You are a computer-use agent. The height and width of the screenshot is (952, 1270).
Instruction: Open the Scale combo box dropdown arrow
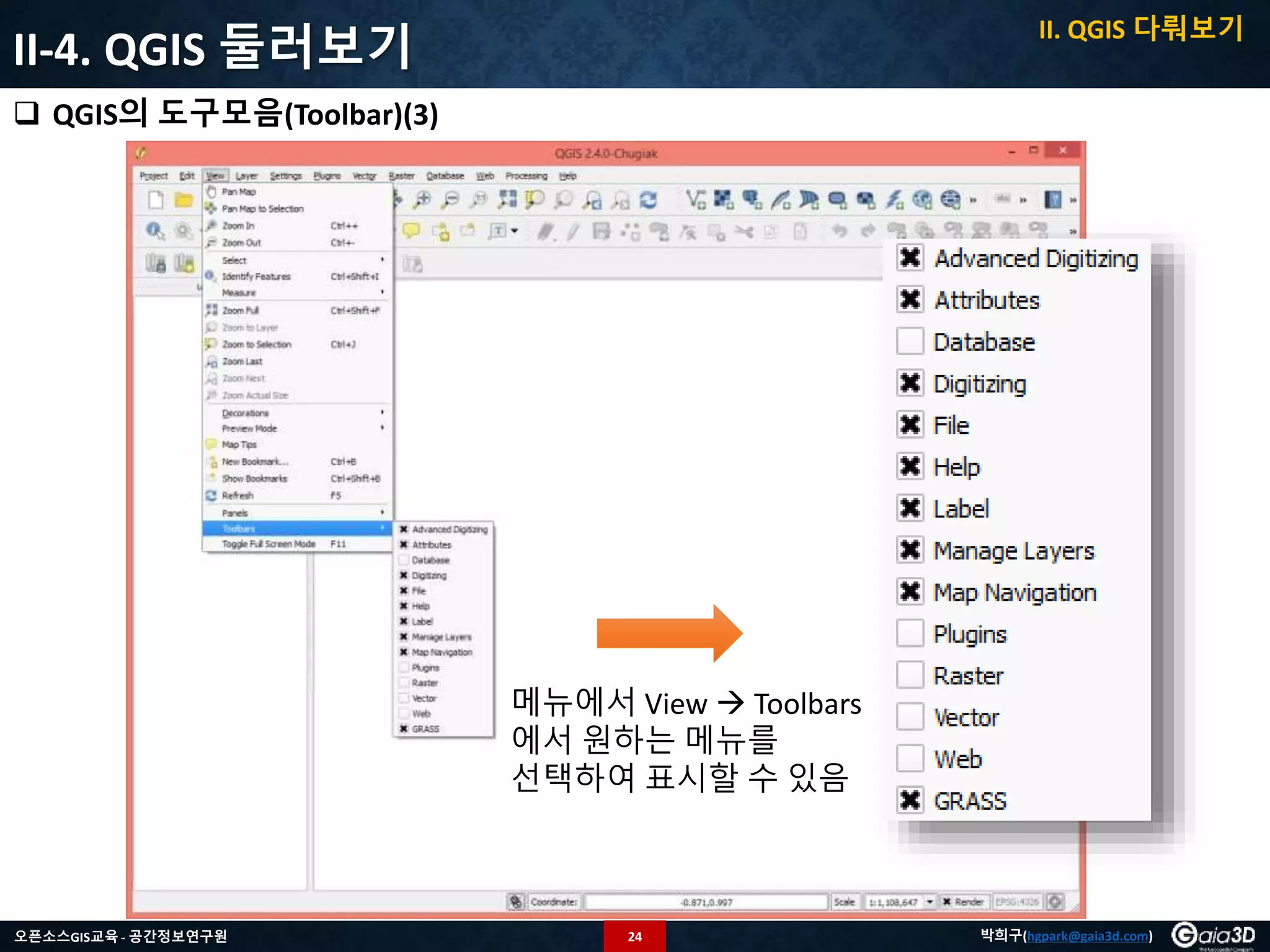click(930, 902)
